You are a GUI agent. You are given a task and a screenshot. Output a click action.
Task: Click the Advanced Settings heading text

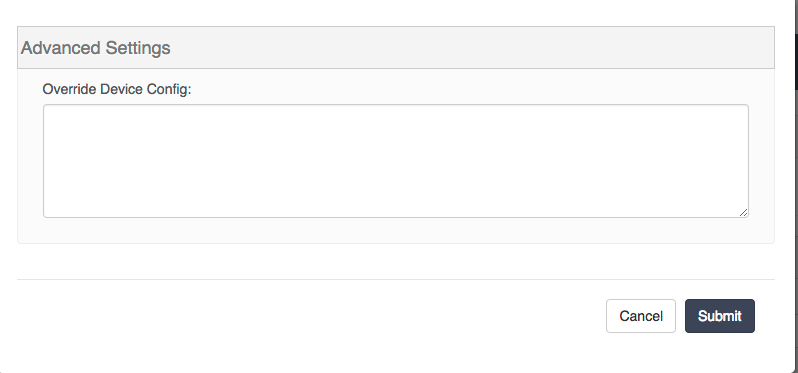coord(95,48)
